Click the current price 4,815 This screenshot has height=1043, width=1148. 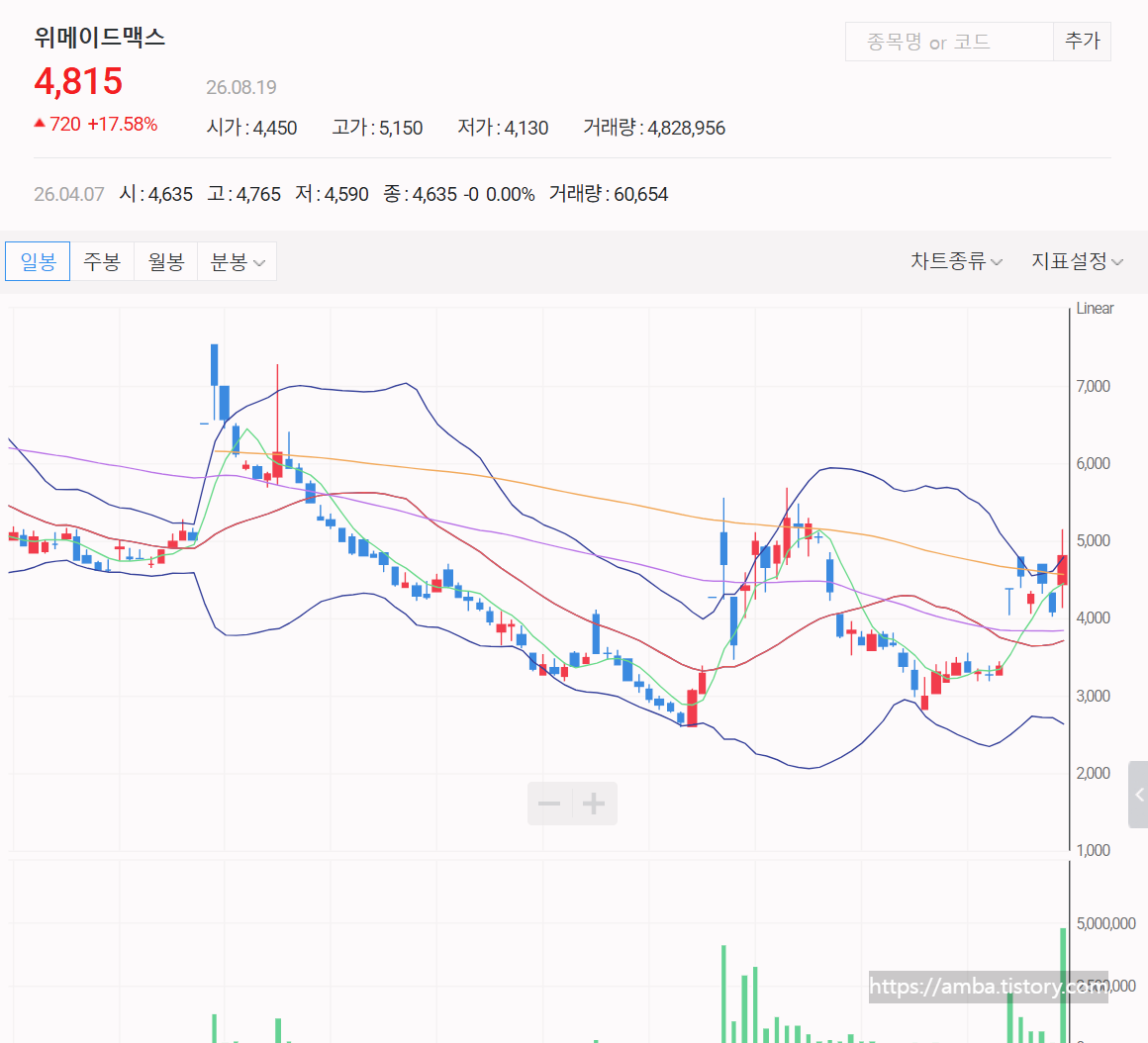(x=78, y=81)
